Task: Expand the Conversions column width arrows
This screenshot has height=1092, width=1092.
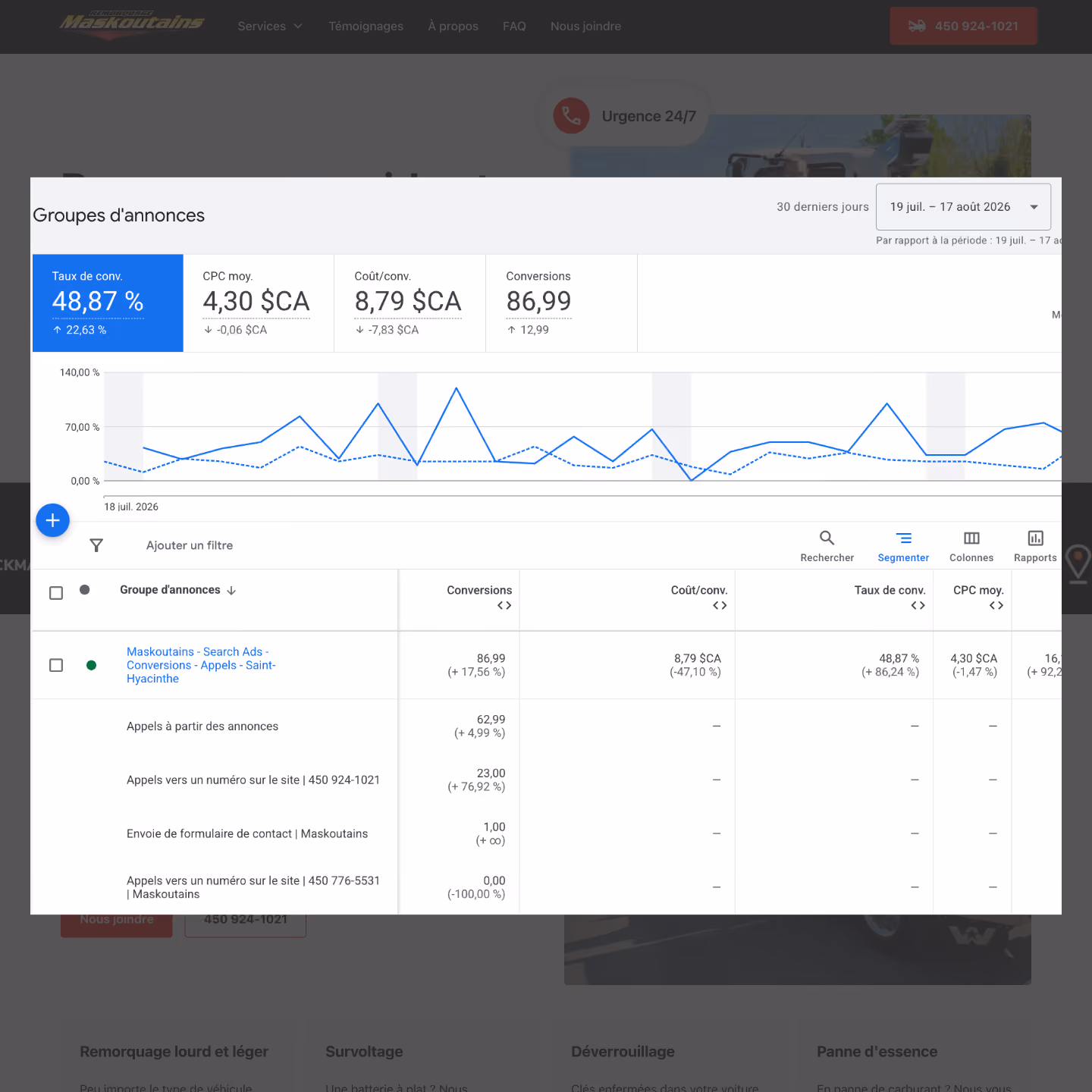Action: [504, 605]
